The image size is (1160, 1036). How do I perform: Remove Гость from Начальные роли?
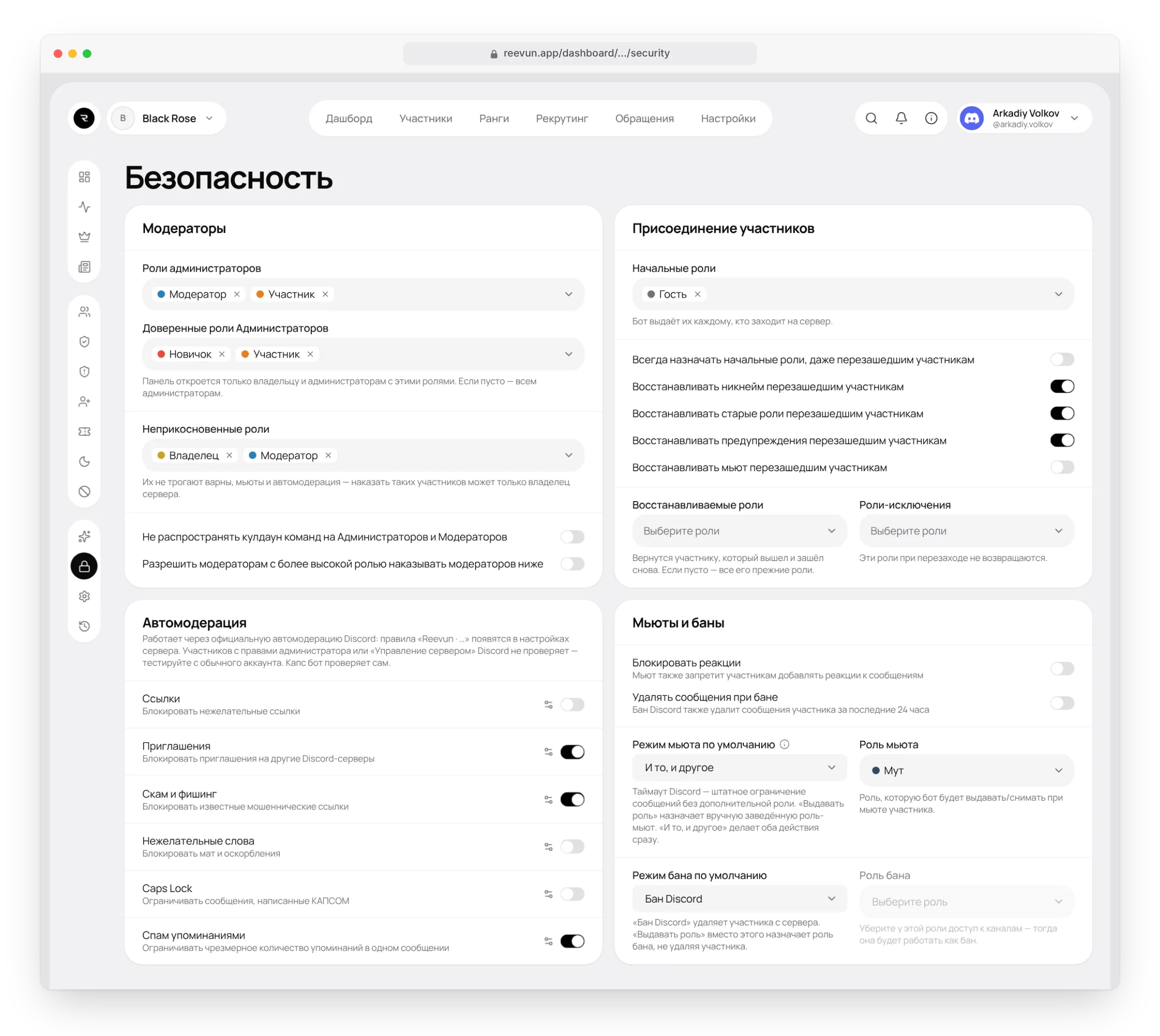pyautogui.click(x=696, y=294)
